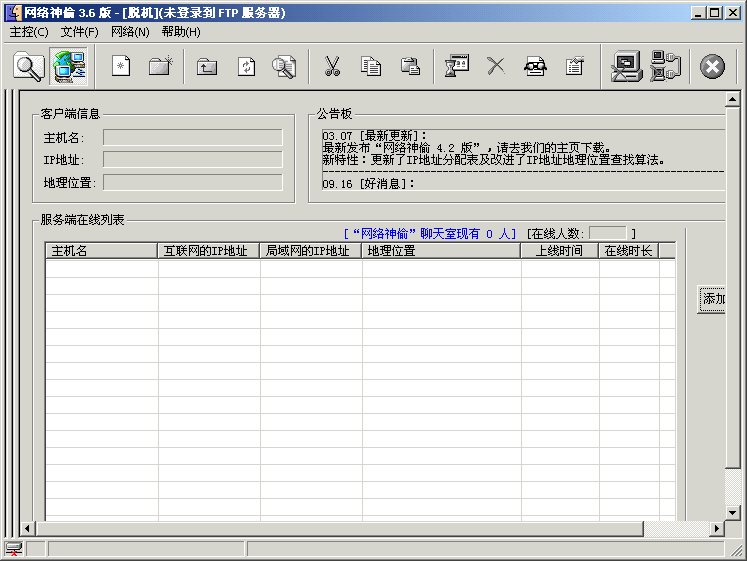Screen dimensions: 747x561
Task: Click the 主机名 text field
Action: tap(192, 137)
